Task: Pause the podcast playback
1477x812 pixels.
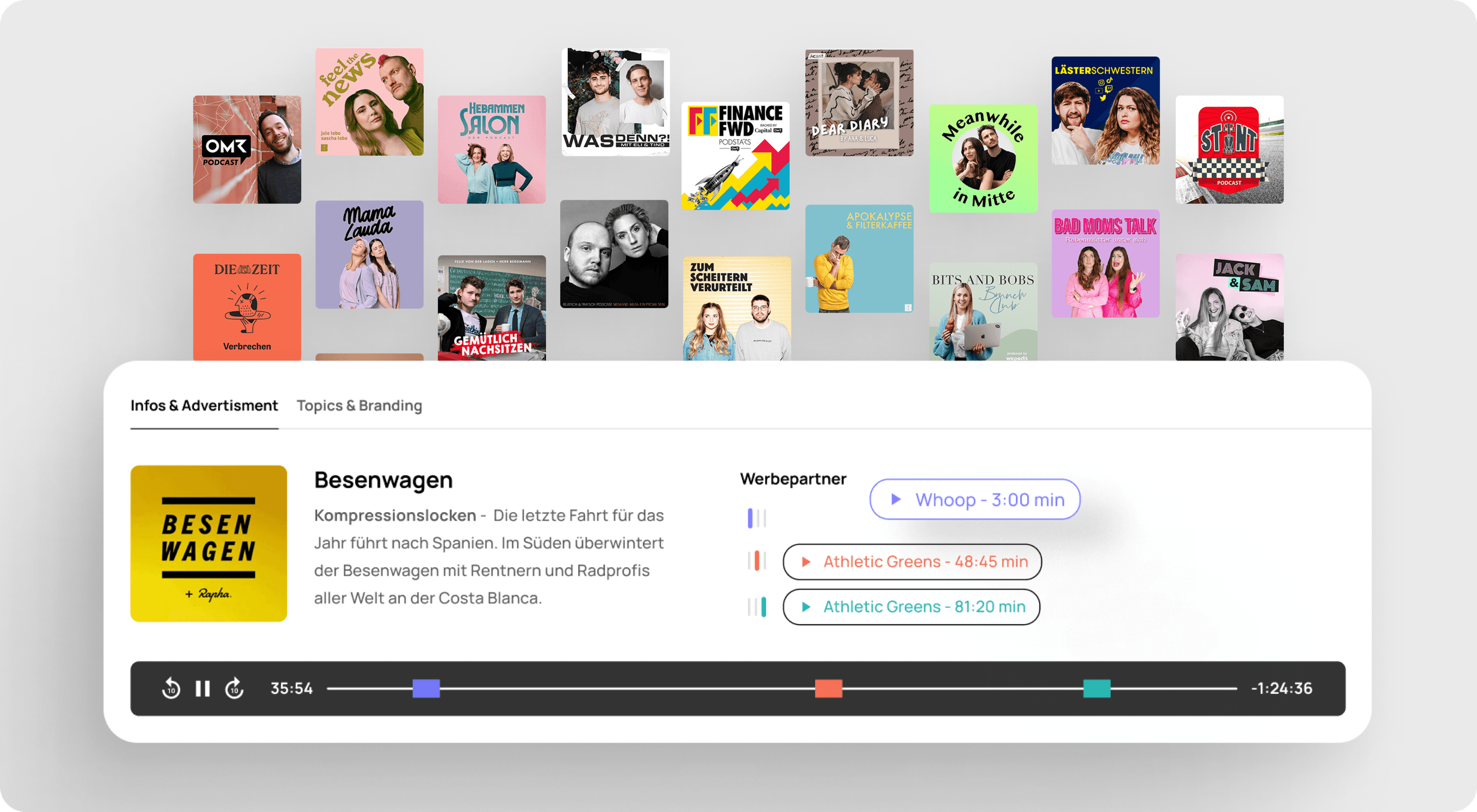Action: click(x=202, y=688)
